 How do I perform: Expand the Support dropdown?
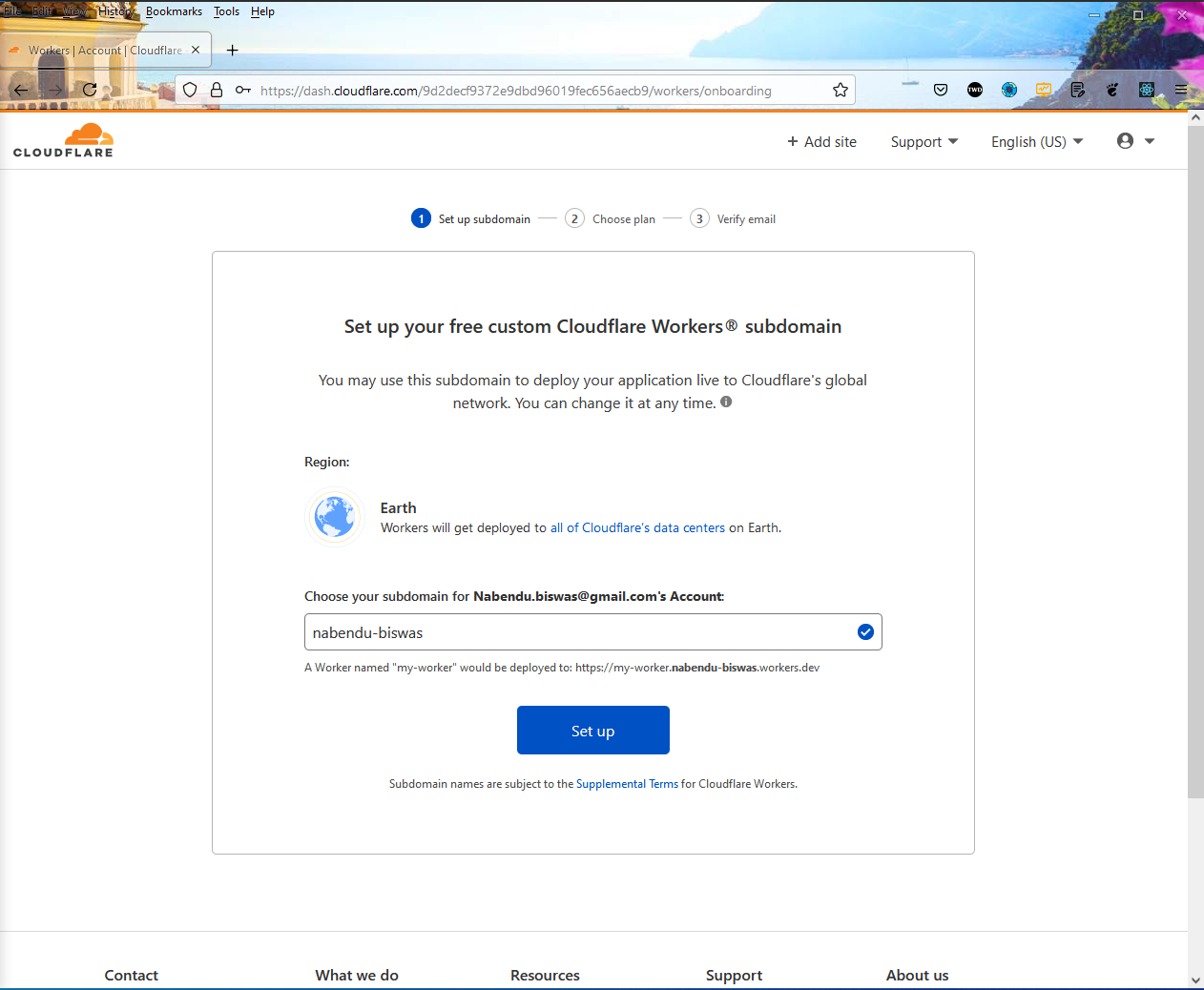click(x=924, y=141)
